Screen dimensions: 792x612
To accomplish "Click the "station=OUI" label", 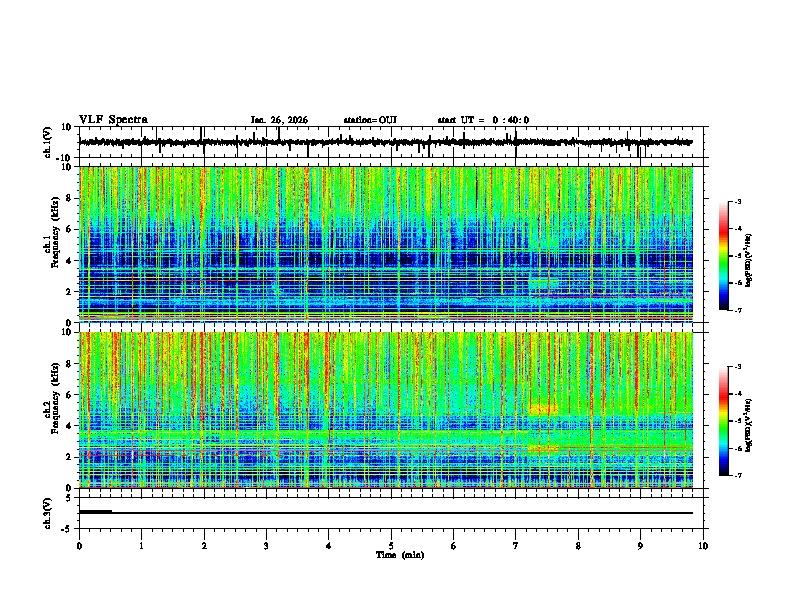I will point(370,120).
